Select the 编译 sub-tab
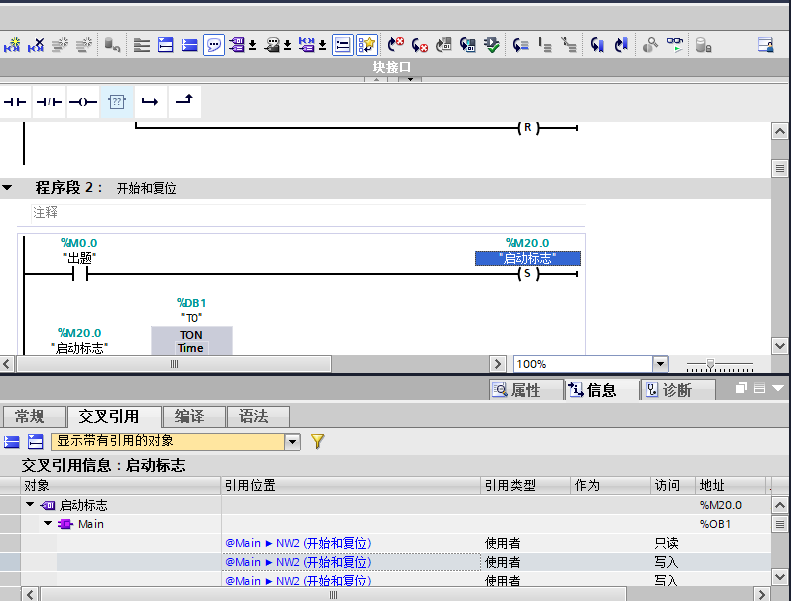 [x=194, y=416]
